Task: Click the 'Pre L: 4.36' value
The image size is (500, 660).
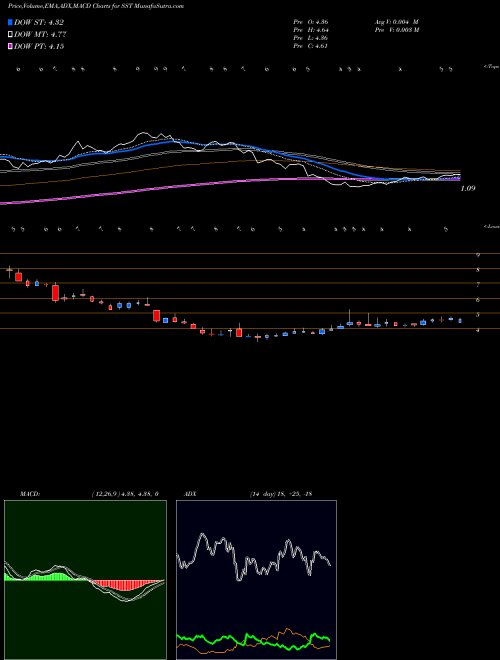Action: pyautogui.click(x=311, y=38)
